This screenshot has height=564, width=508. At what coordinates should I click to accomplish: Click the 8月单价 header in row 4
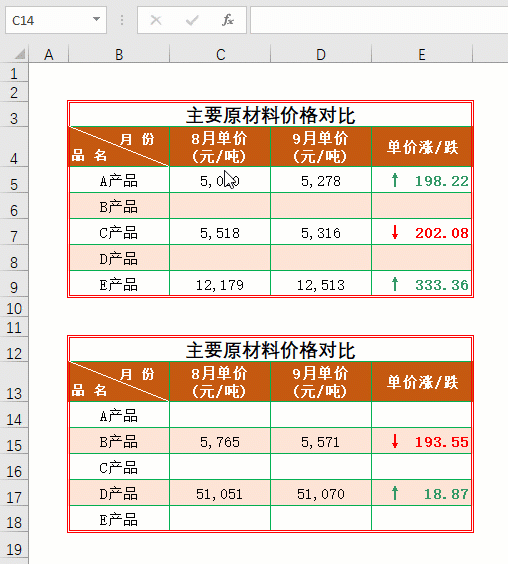[x=220, y=146]
